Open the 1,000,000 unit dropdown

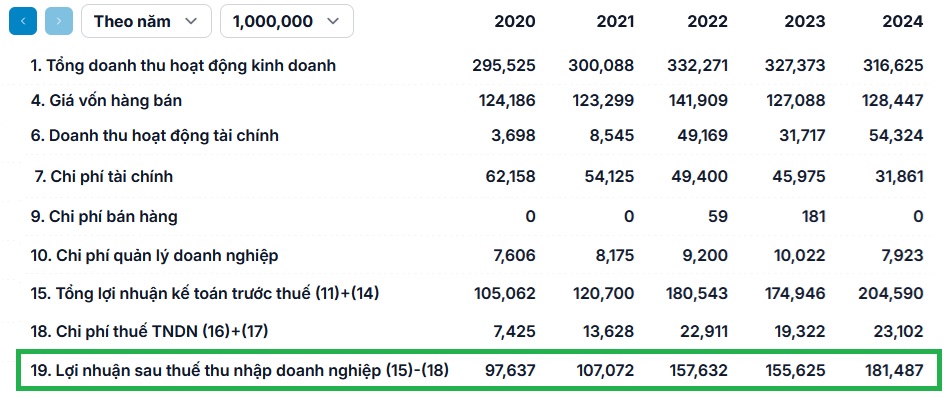pyautogui.click(x=286, y=21)
